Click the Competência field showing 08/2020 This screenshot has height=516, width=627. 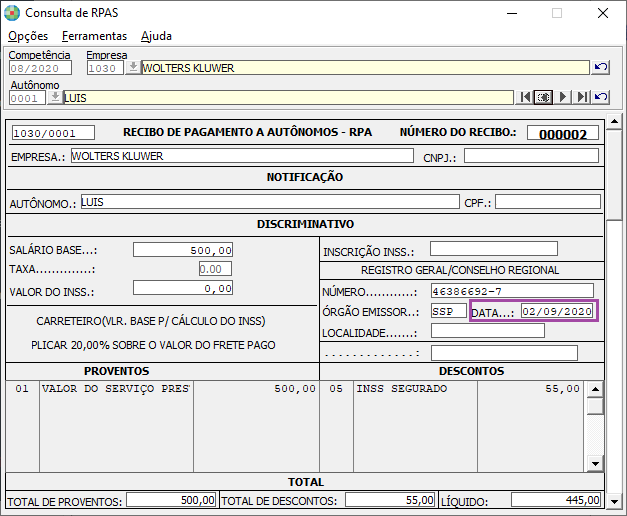40,68
